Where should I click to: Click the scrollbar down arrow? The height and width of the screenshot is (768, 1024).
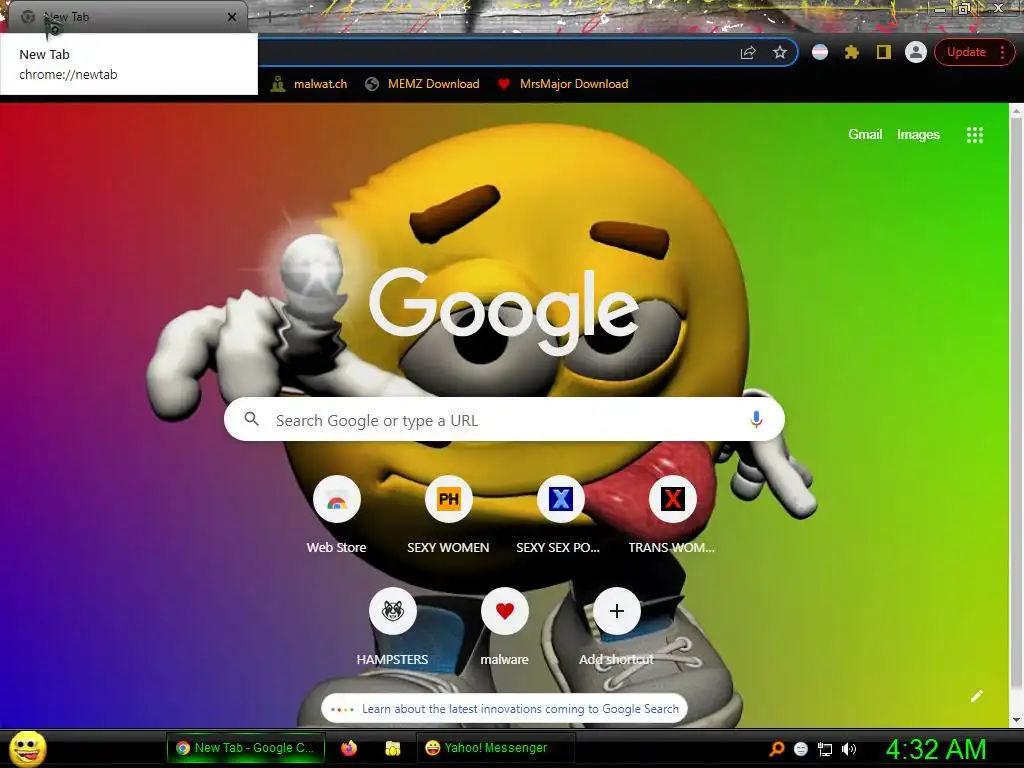coord(1016,720)
